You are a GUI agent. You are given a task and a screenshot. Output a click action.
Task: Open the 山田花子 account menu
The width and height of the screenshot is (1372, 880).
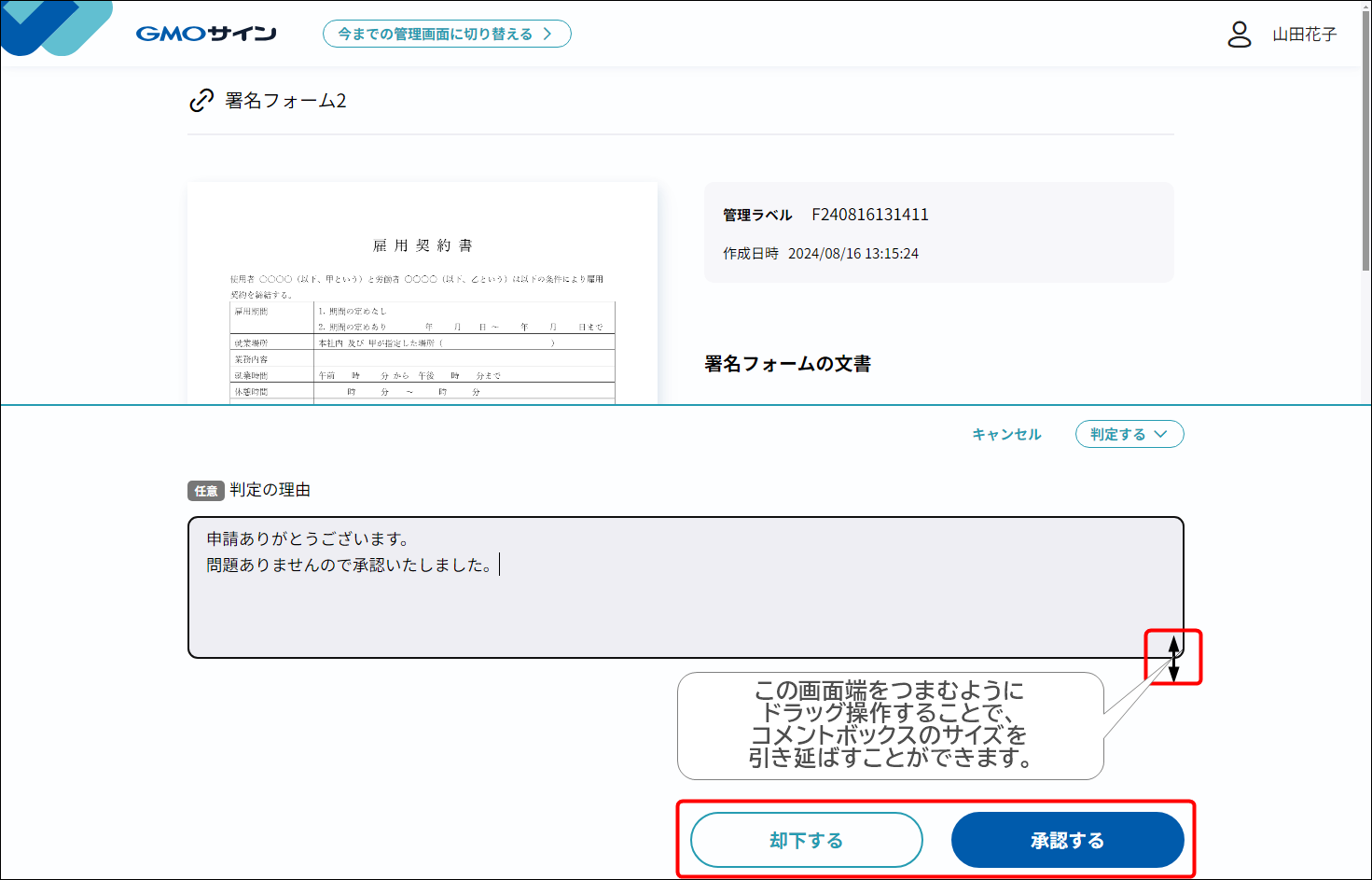pyautogui.click(x=1304, y=35)
